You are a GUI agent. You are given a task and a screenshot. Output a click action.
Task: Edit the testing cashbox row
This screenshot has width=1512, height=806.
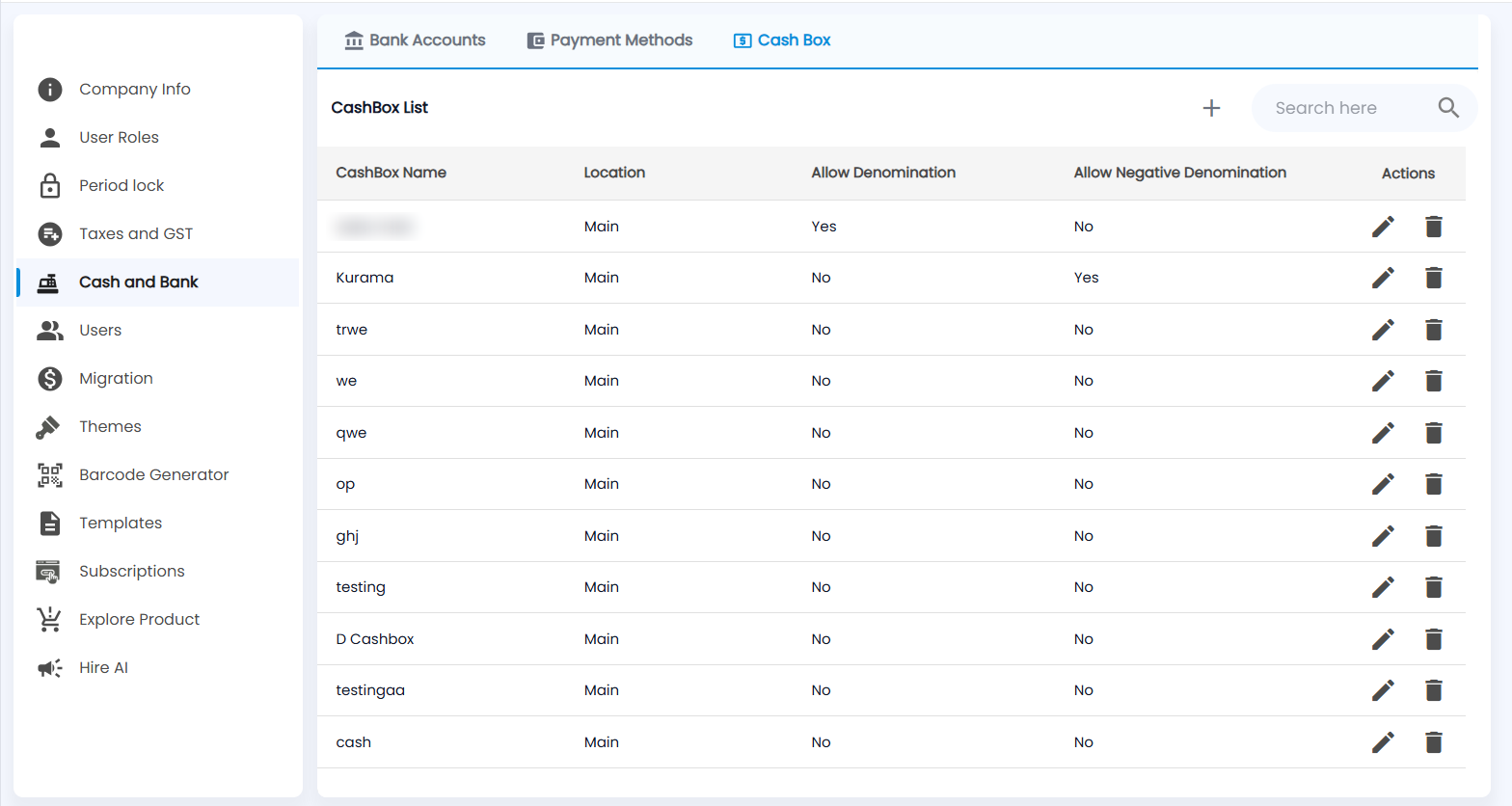(x=1383, y=587)
